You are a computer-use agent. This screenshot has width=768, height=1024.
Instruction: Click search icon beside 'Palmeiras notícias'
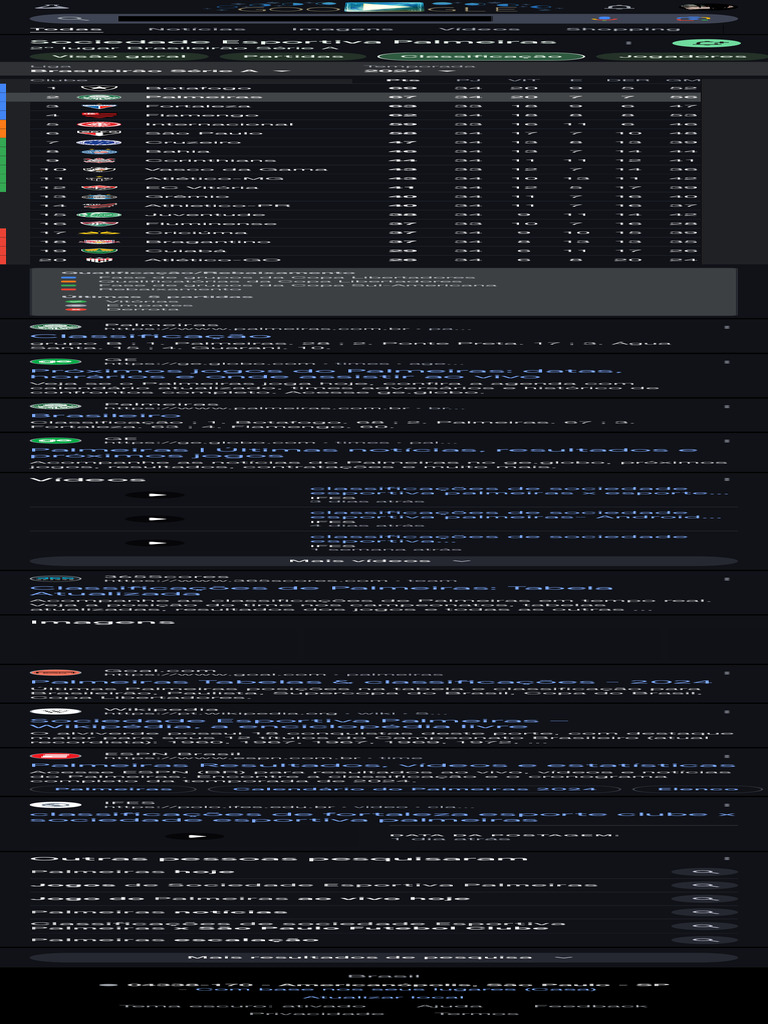[705, 912]
